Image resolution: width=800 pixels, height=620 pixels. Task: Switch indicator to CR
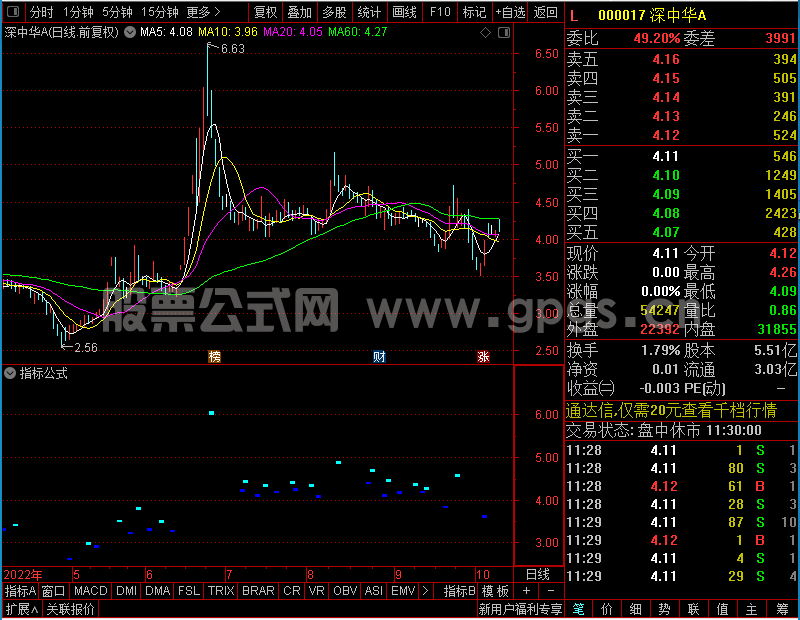pyautogui.click(x=292, y=591)
